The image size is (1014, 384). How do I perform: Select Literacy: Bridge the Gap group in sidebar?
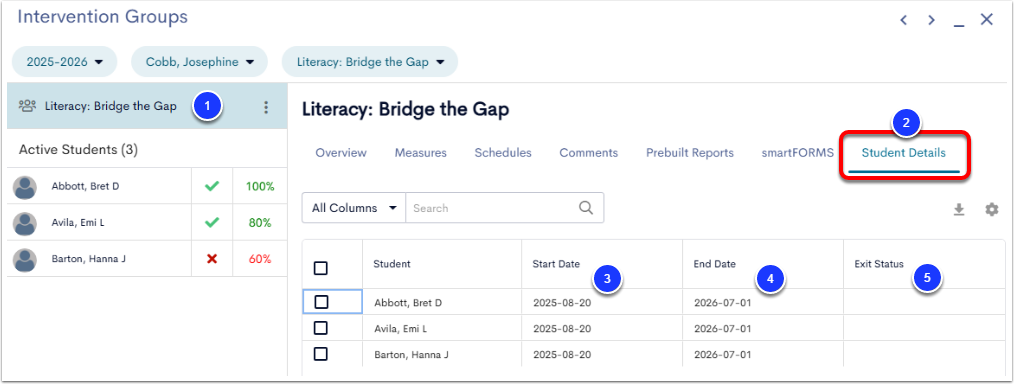click(147, 107)
